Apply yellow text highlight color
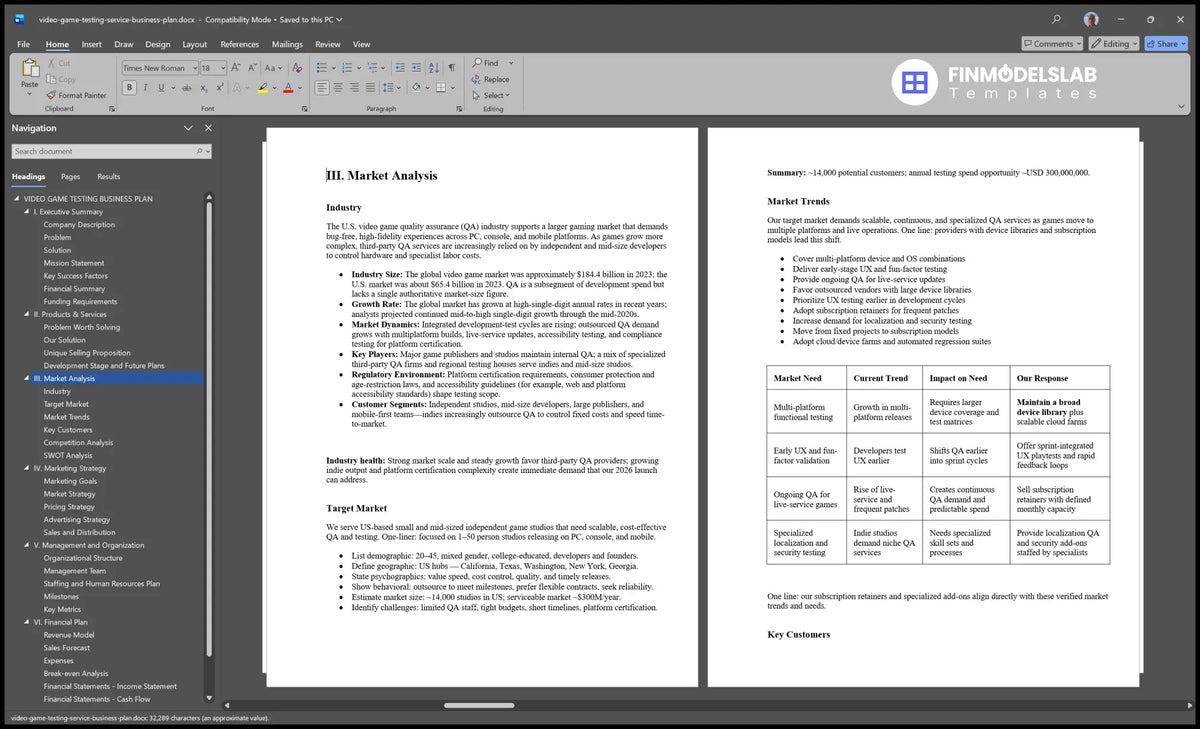The image size is (1200, 729). click(x=262, y=88)
